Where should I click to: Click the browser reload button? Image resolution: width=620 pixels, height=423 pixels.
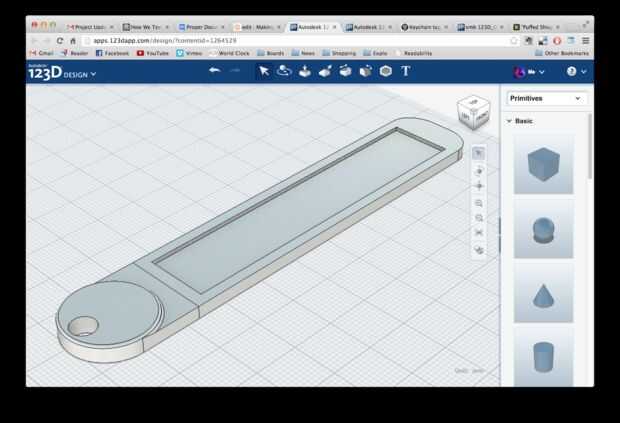(60, 40)
